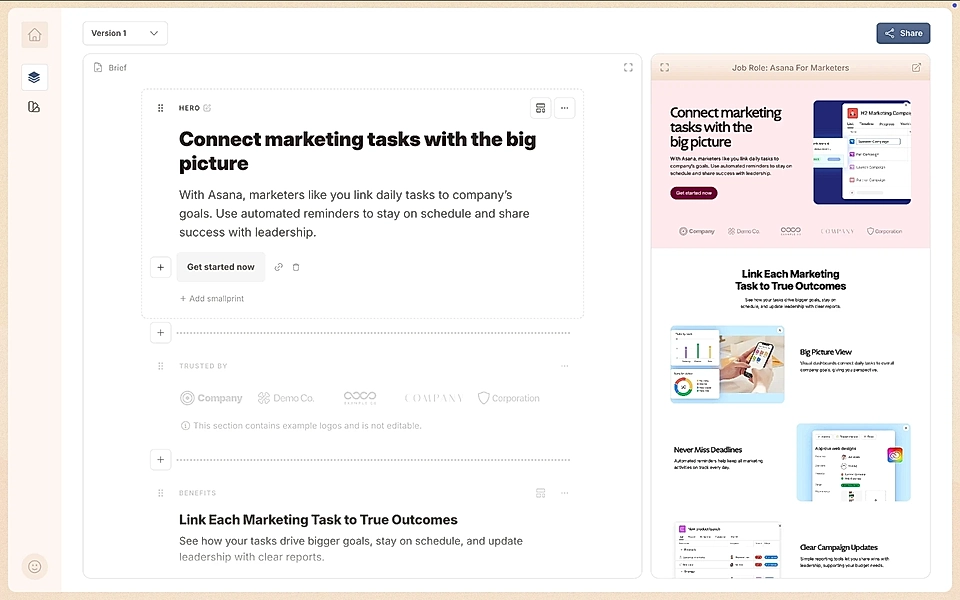The width and height of the screenshot is (960, 600).
Task: Open the home icon in the left sidebar
Action: coord(34,34)
